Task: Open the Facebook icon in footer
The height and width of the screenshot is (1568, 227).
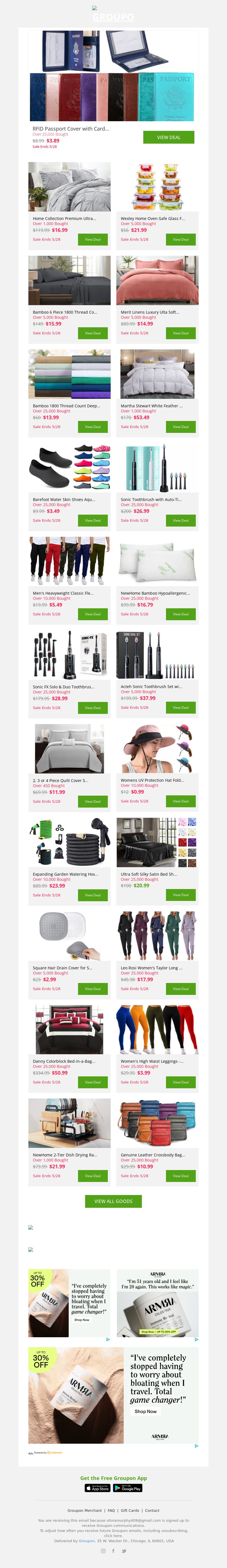Action: point(113,1550)
